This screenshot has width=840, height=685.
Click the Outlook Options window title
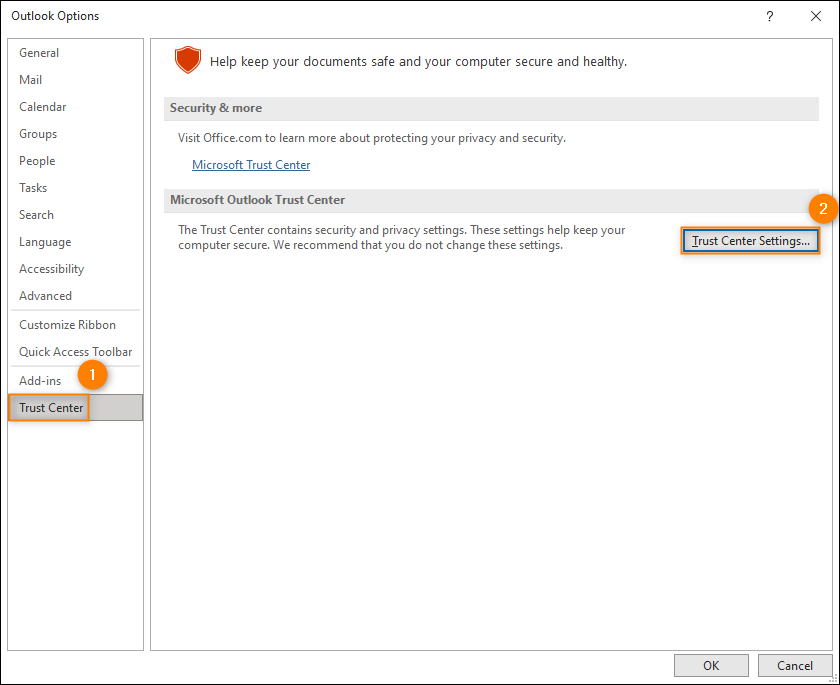pos(55,16)
